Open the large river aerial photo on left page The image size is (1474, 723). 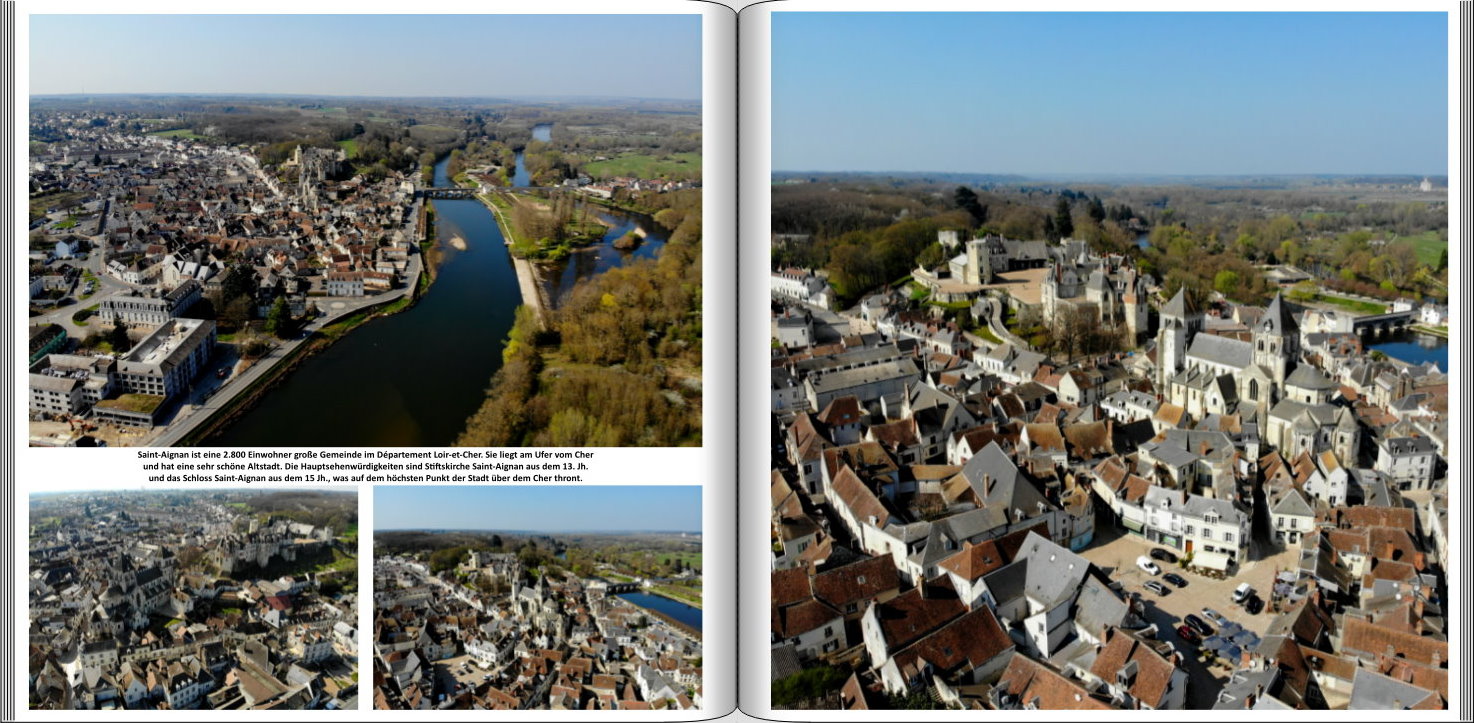[x=365, y=230]
